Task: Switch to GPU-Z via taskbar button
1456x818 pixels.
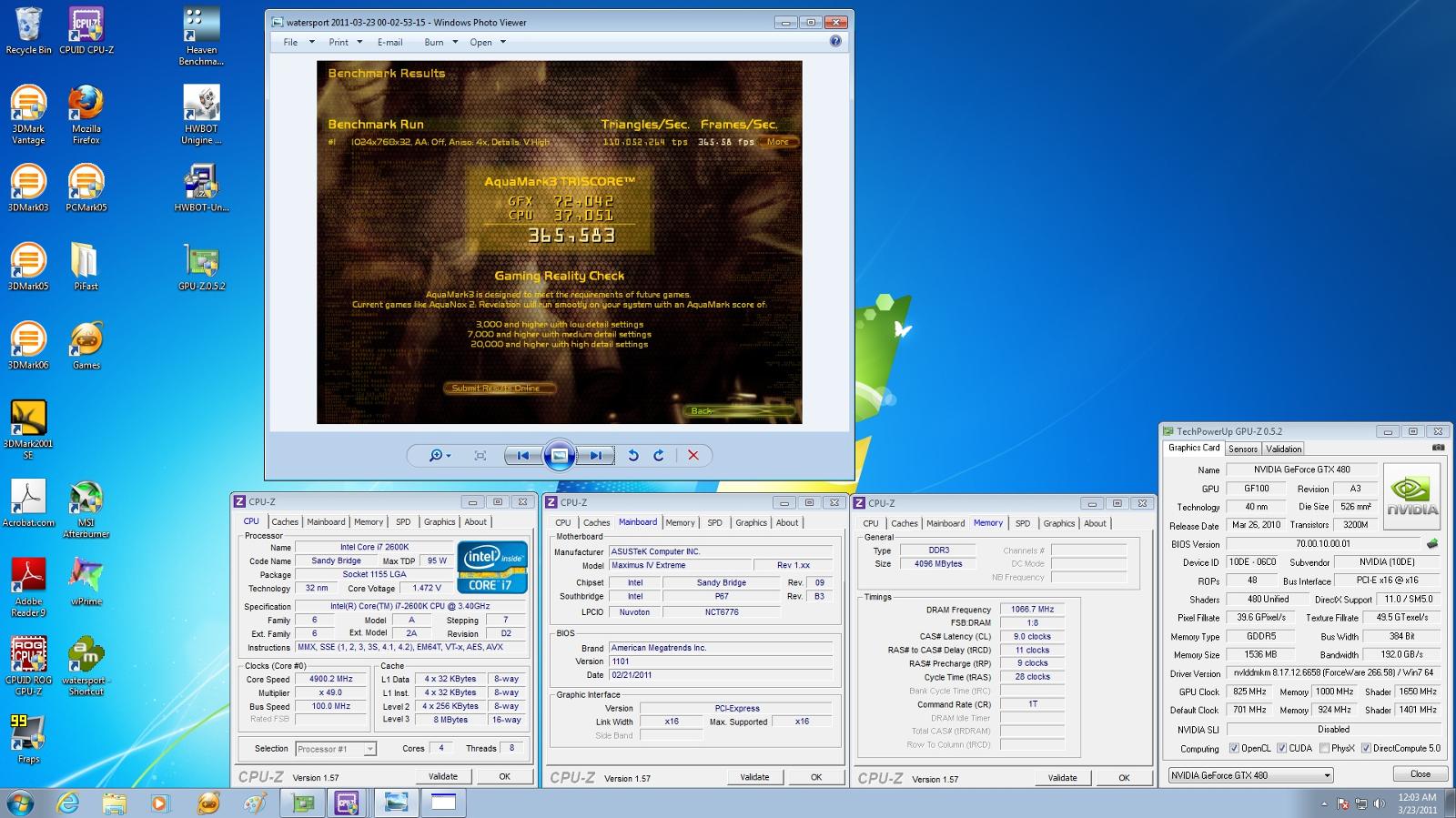Action: pos(302,803)
